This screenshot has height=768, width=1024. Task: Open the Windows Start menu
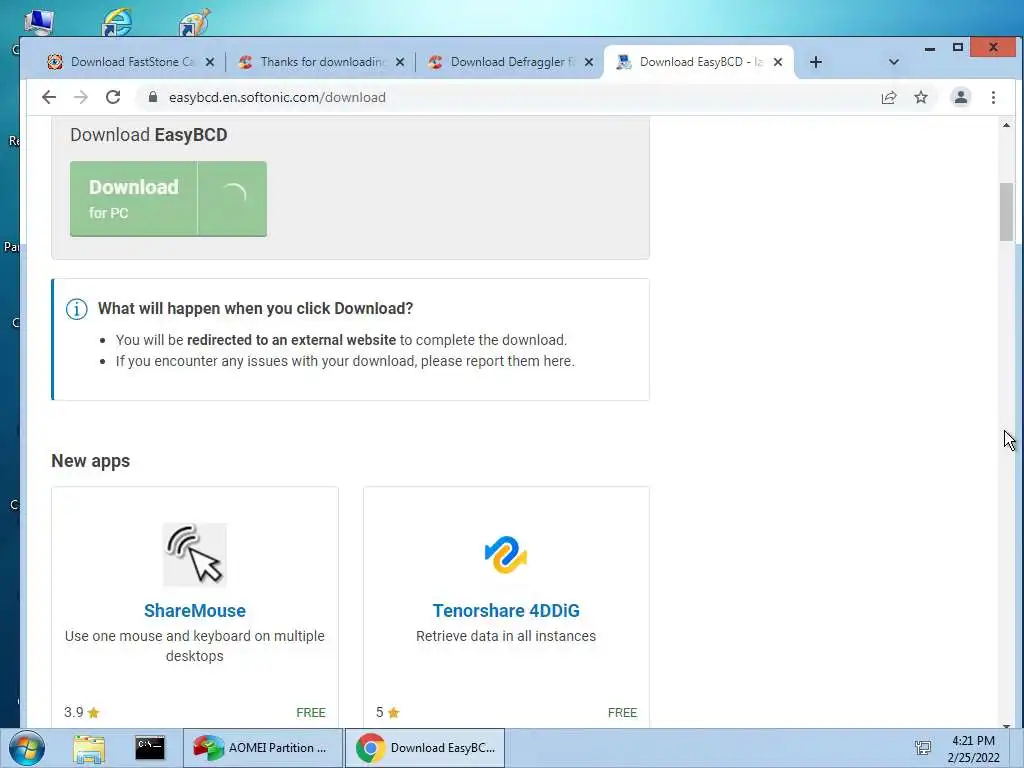(27, 748)
